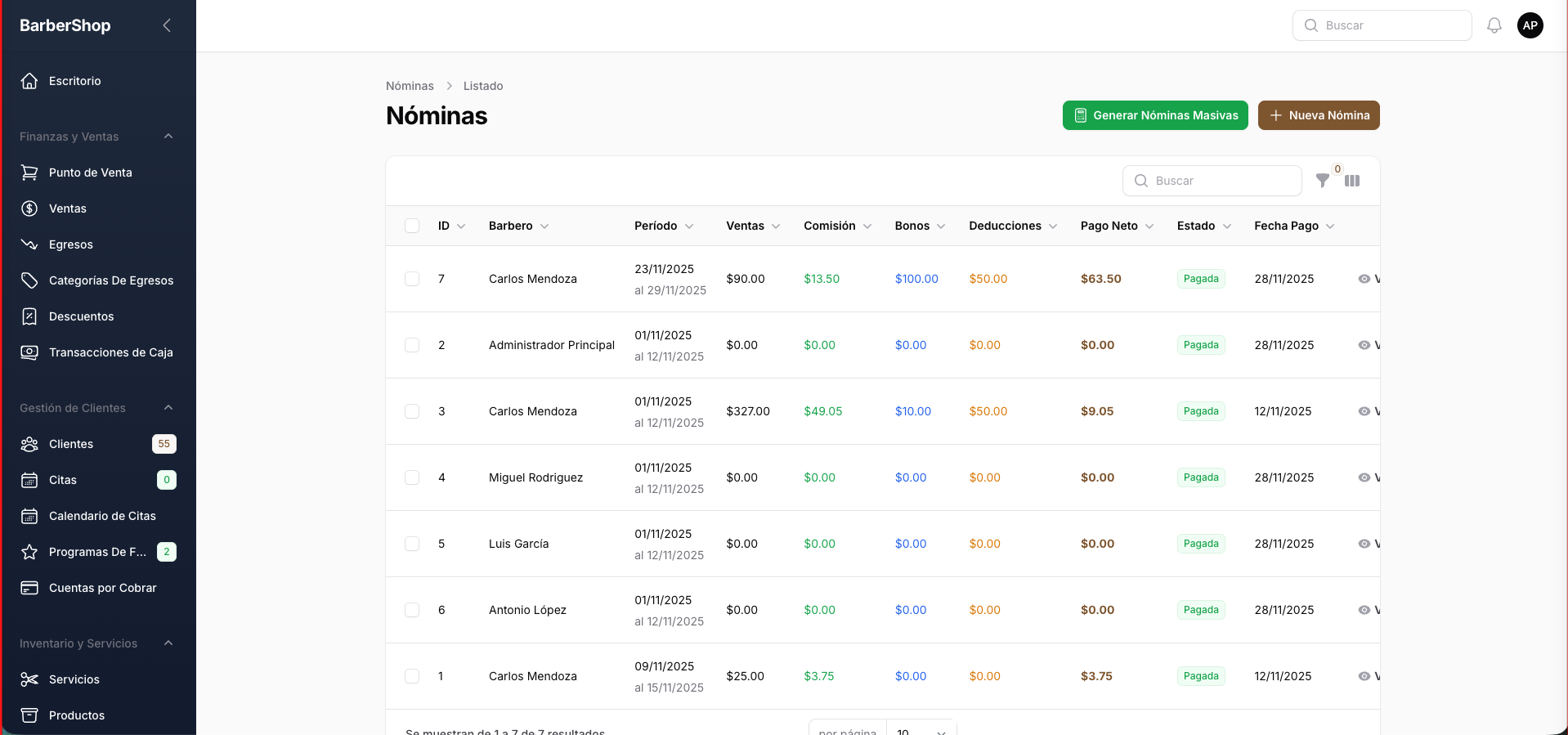Sort by the Deducciones column
The height and width of the screenshot is (735, 1568).
1013,226
